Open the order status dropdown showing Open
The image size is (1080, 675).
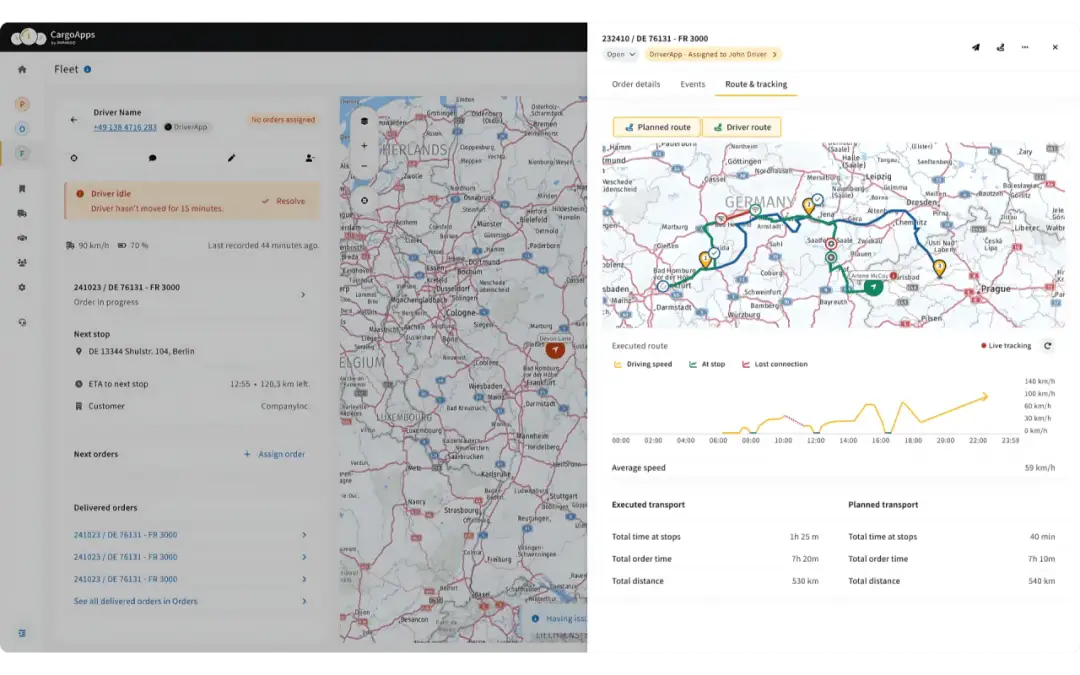619,55
